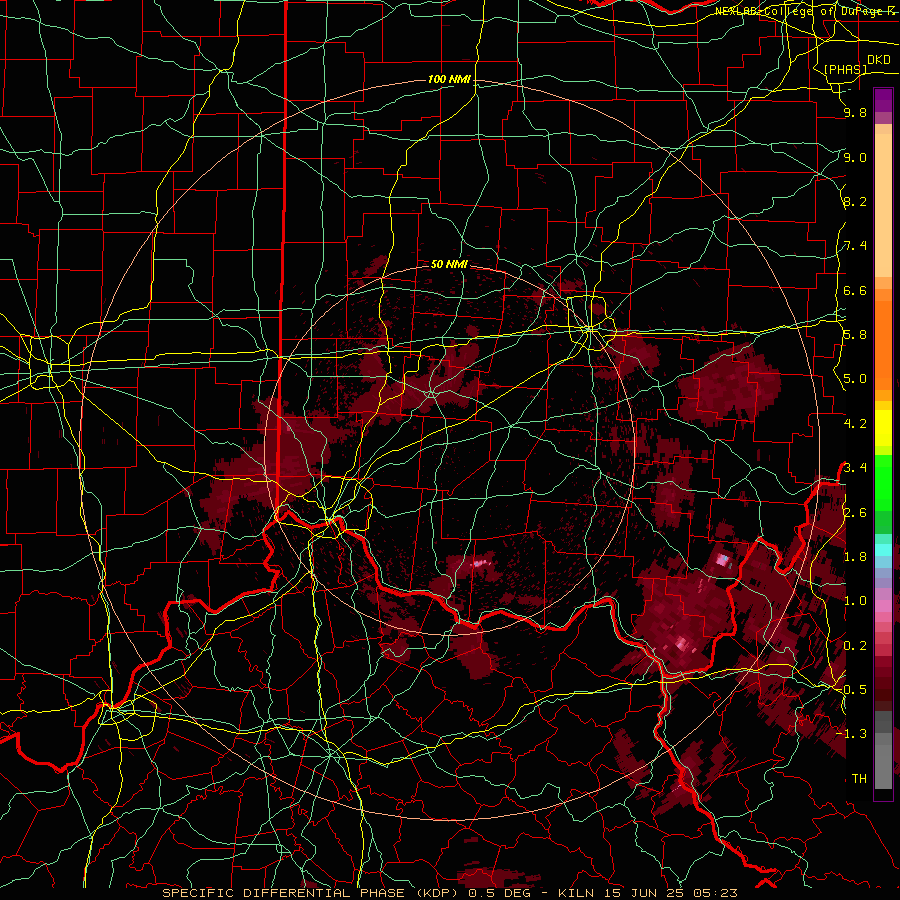Pick the orange segment of the color bar
This screenshot has height=900, width=900.
pos(883,344)
